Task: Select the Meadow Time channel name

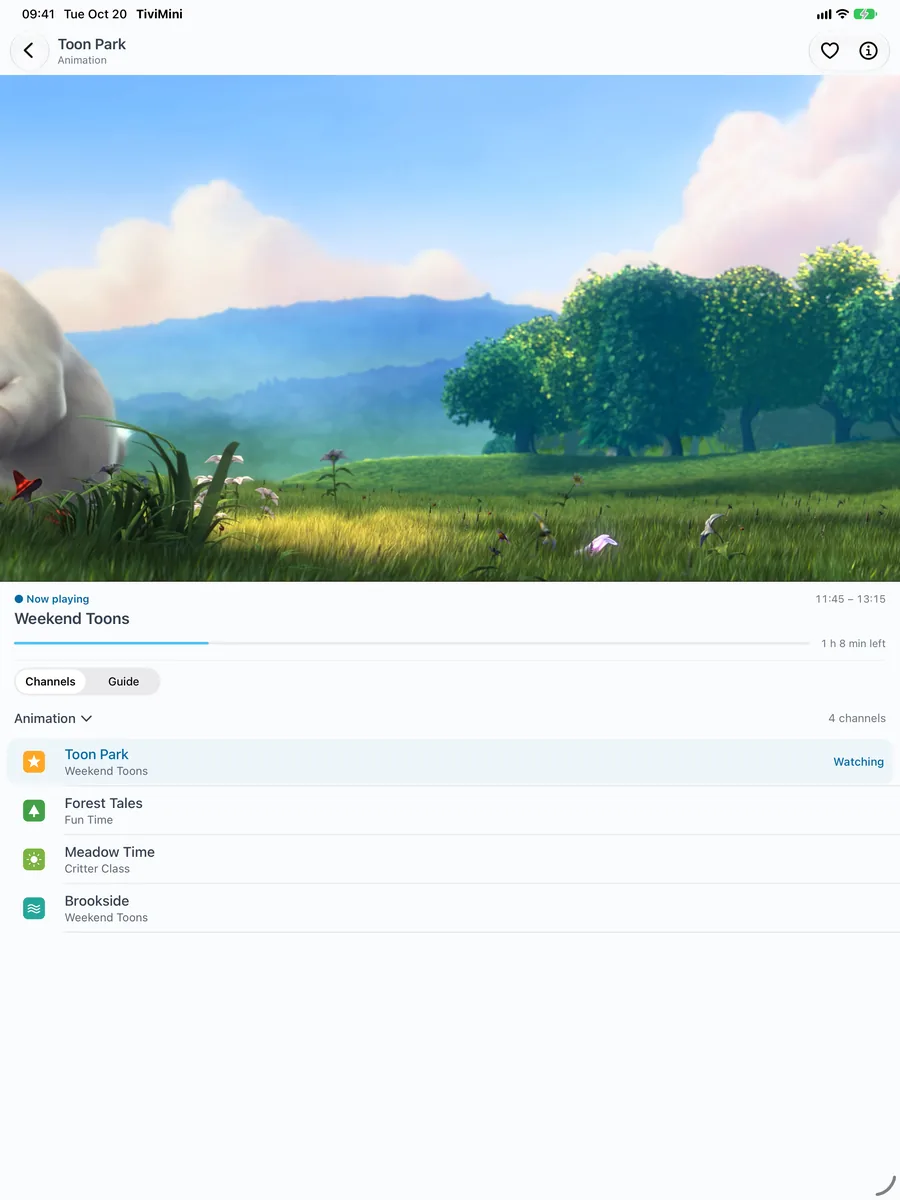Action: [110, 852]
